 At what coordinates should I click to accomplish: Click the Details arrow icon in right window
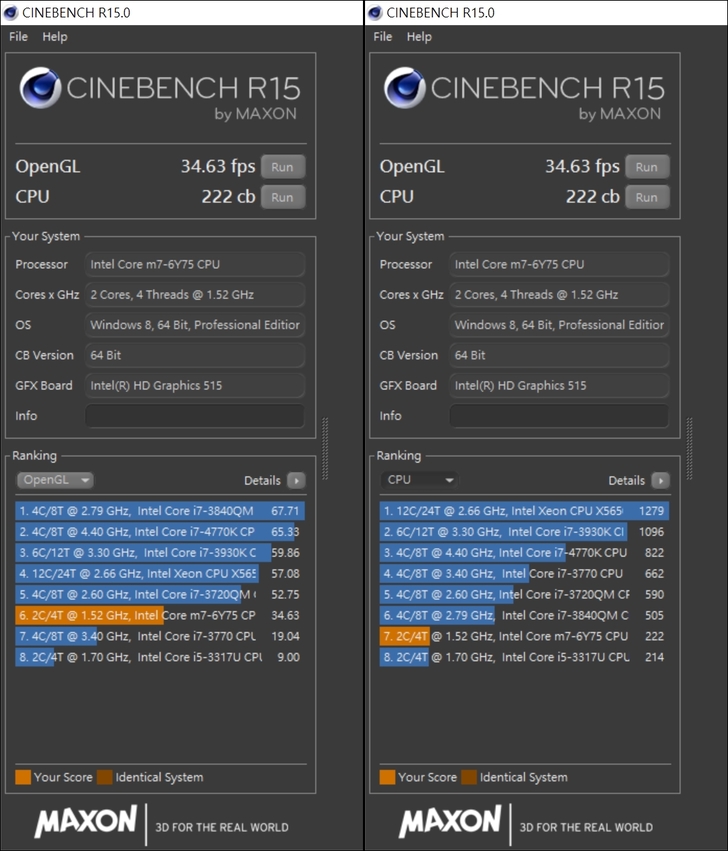[660, 480]
